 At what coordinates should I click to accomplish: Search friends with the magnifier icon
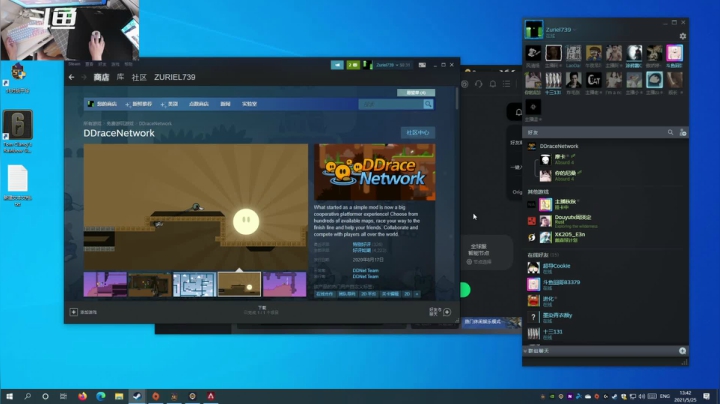click(x=670, y=132)
